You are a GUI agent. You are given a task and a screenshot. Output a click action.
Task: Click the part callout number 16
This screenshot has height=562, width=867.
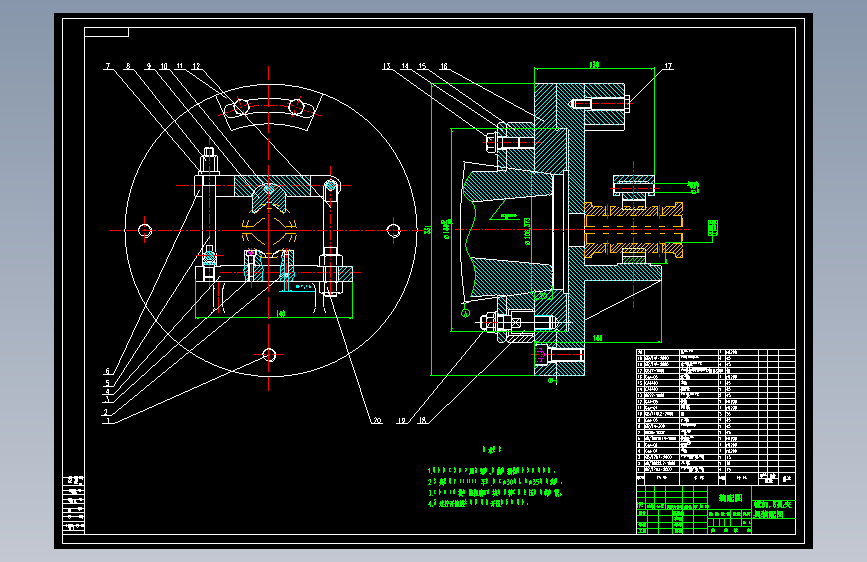pos(443,66)
